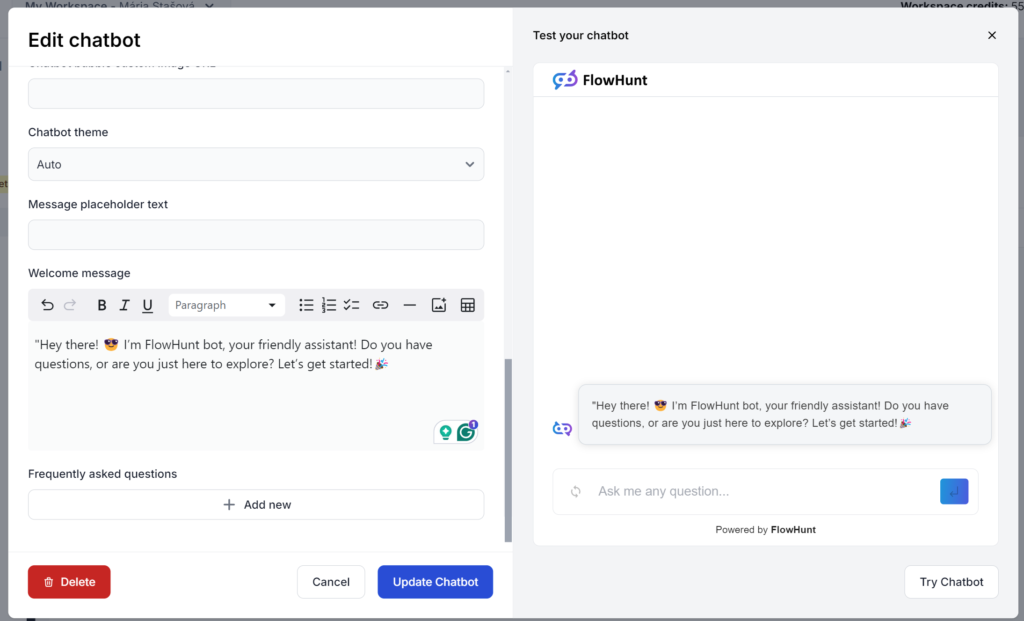Open the Chatbot theme dropdown
Image resolution: width=1024 pixels, height=621 pixels.
(255, 164)
